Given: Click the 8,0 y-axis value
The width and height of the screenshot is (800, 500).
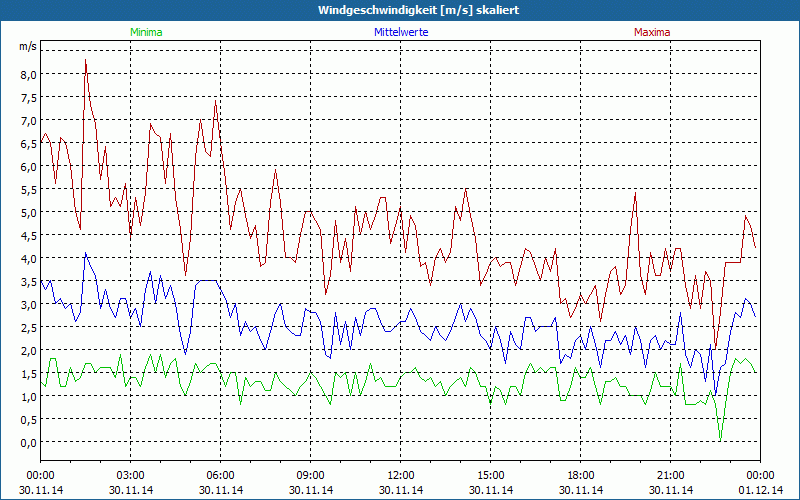Looking at the screenshot, I should click(28, 74).
